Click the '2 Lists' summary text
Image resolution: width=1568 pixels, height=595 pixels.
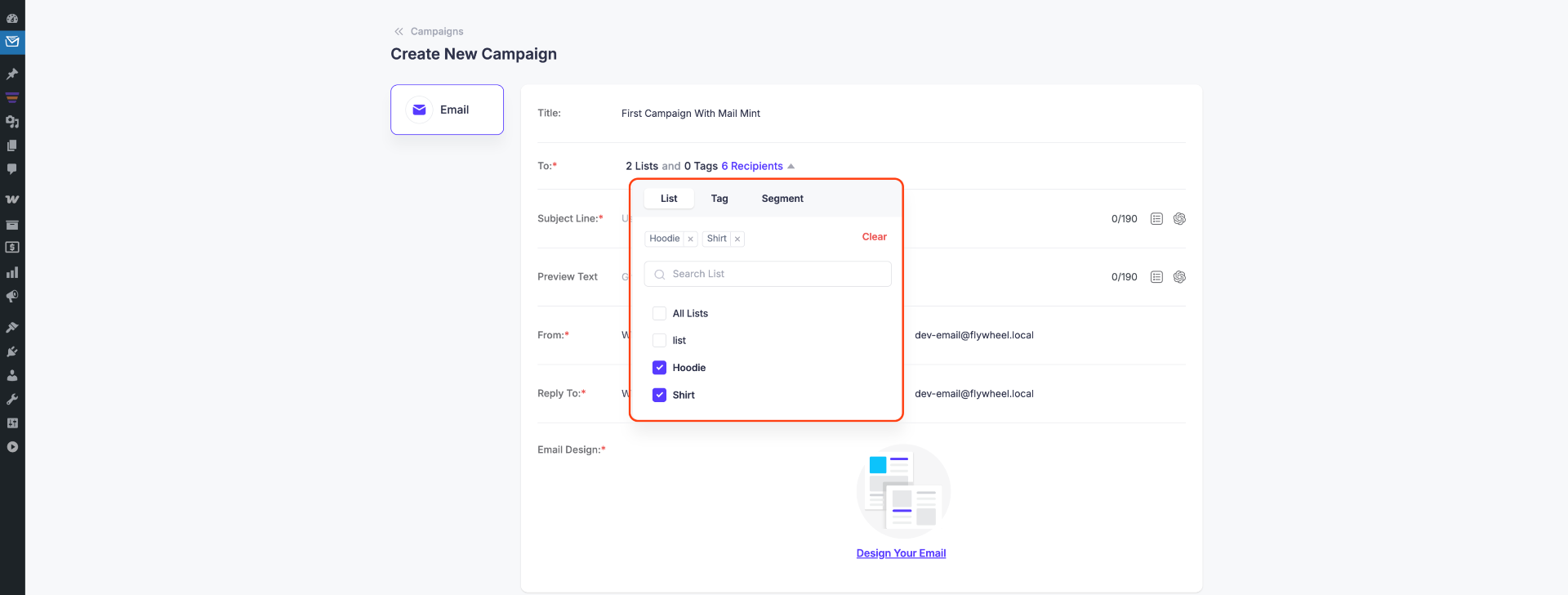tap(642, 166)
